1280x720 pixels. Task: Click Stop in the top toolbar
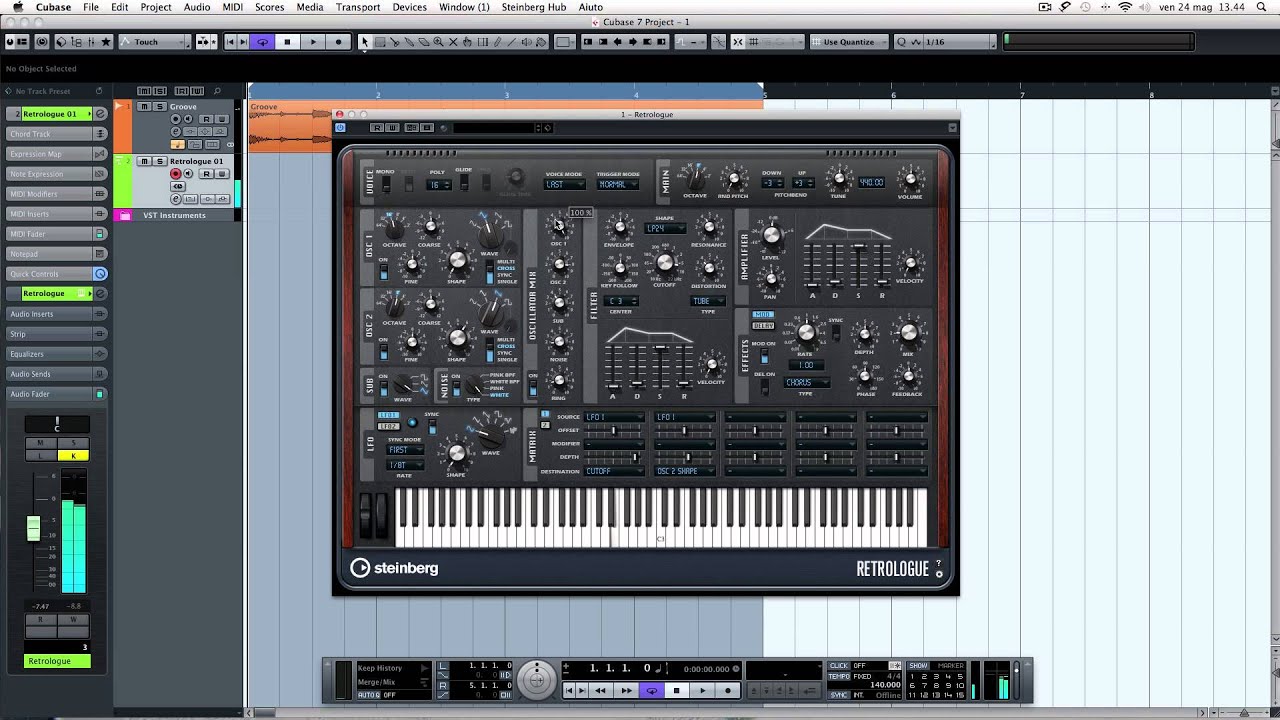[287, 42]
